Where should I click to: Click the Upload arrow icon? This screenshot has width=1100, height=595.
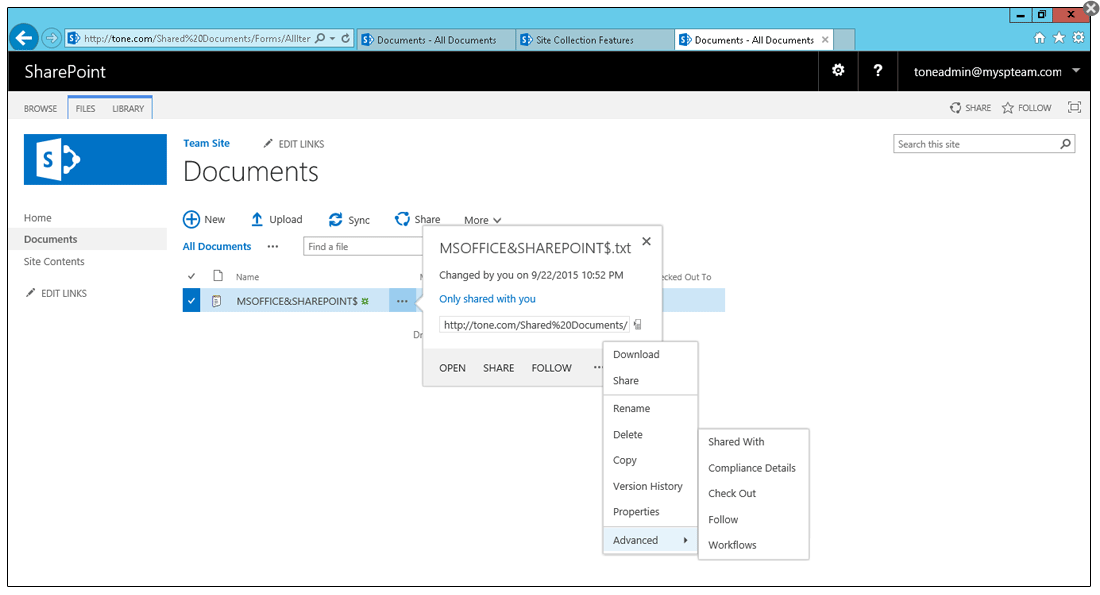[257, 220]
